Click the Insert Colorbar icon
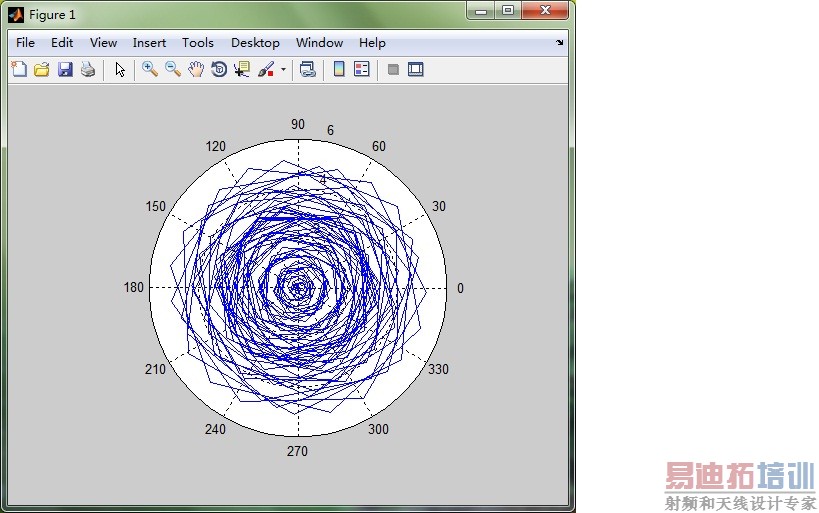 (x=339, y=69)
